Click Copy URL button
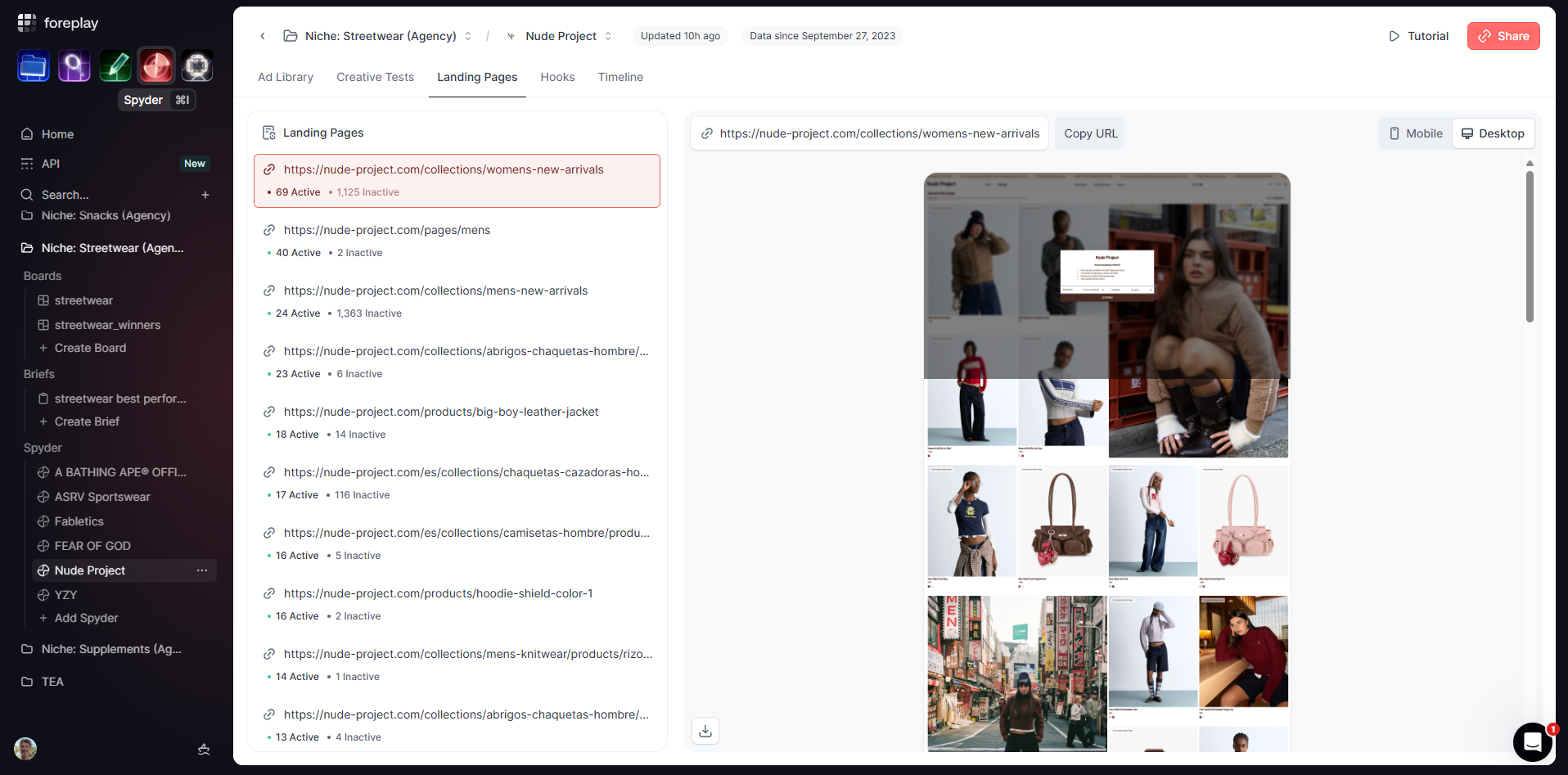Image resolution: width=1568 pixels, height=775 pixels. click(x=1090, y=133)
